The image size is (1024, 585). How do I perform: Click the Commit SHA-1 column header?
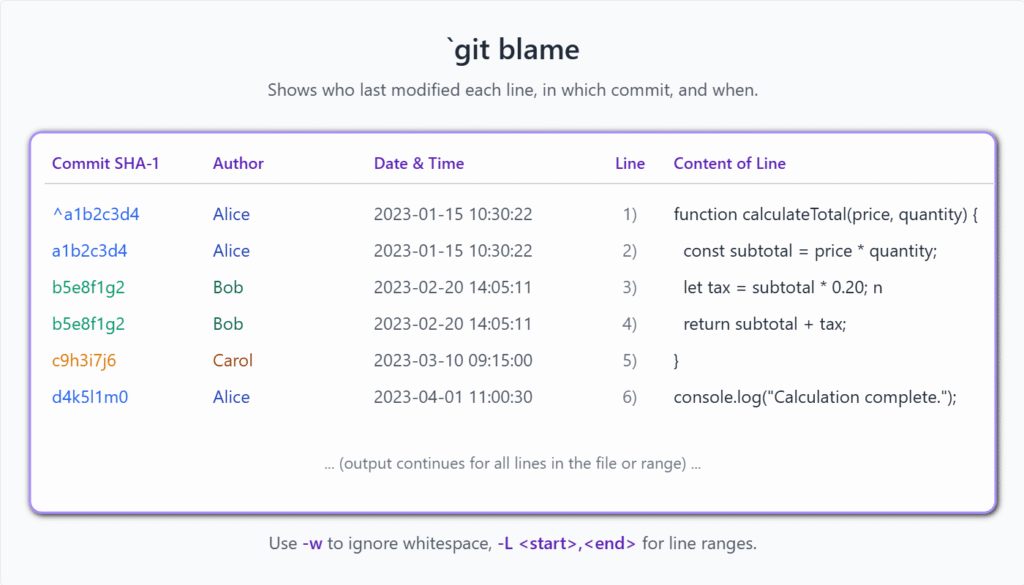[x=106, y=163]
